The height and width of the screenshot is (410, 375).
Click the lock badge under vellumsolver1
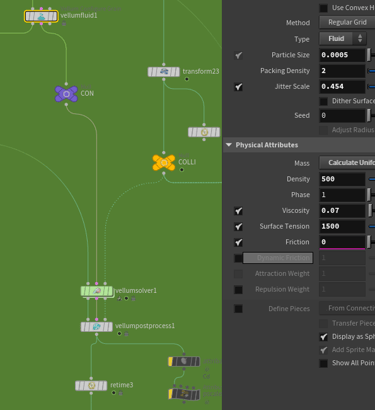pos(133,298)
